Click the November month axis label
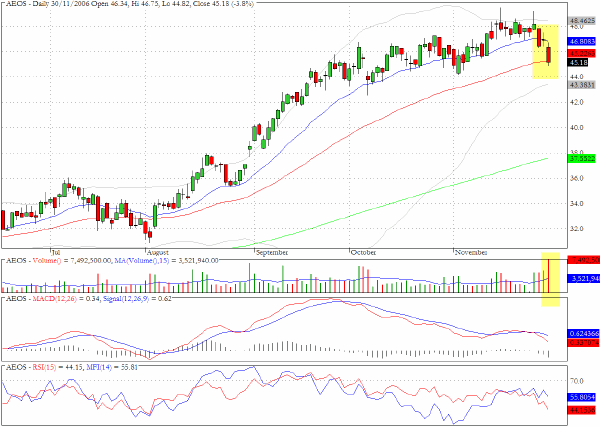This screenshot has width=600, height=427. 471,253
